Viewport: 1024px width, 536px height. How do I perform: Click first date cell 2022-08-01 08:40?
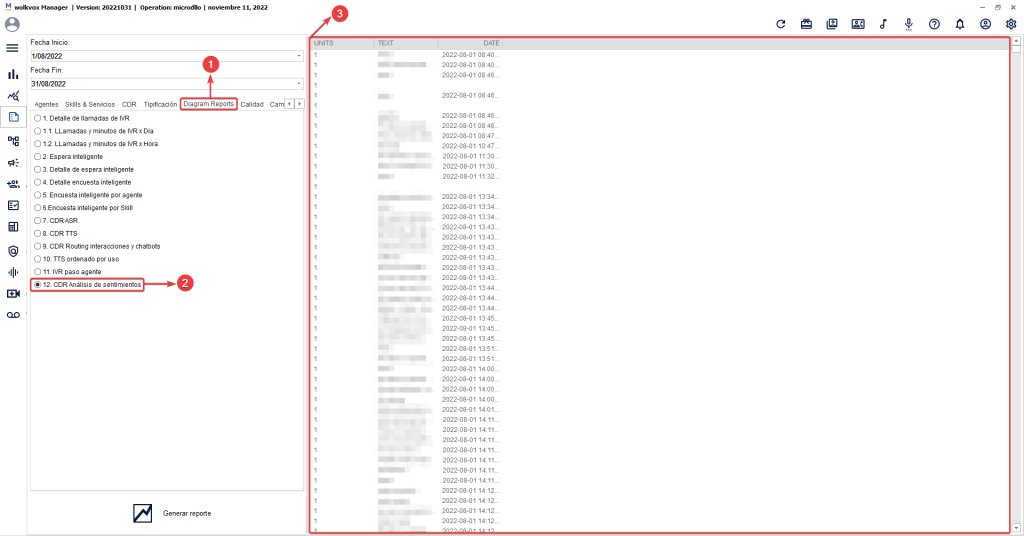click(x=470, y=55)
